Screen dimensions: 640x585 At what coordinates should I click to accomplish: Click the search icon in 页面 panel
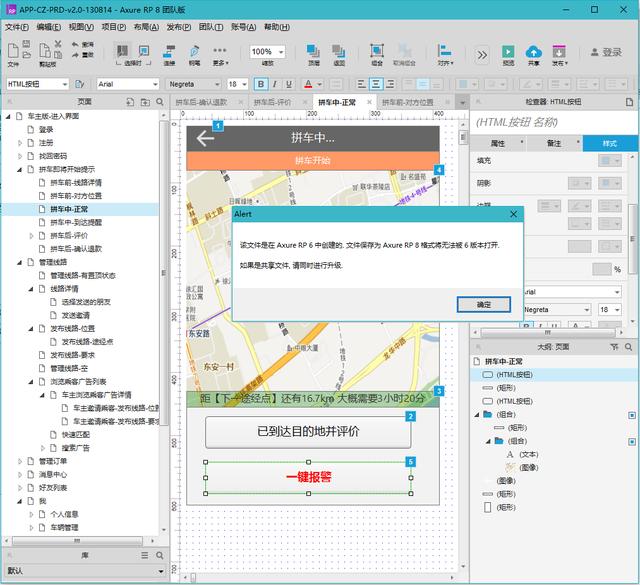(x=158, y=101)
